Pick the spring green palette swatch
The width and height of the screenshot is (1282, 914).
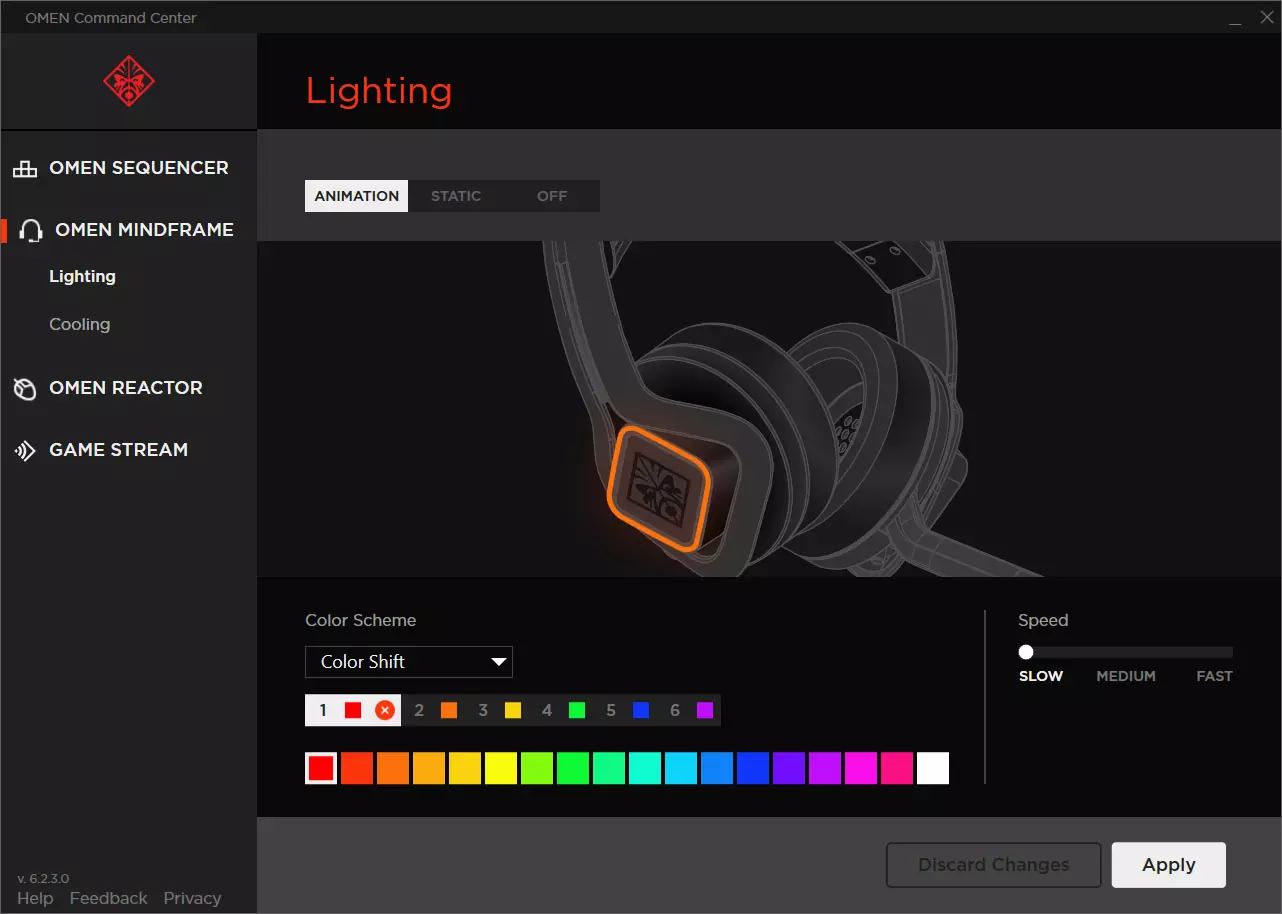[x=609, y=768]
